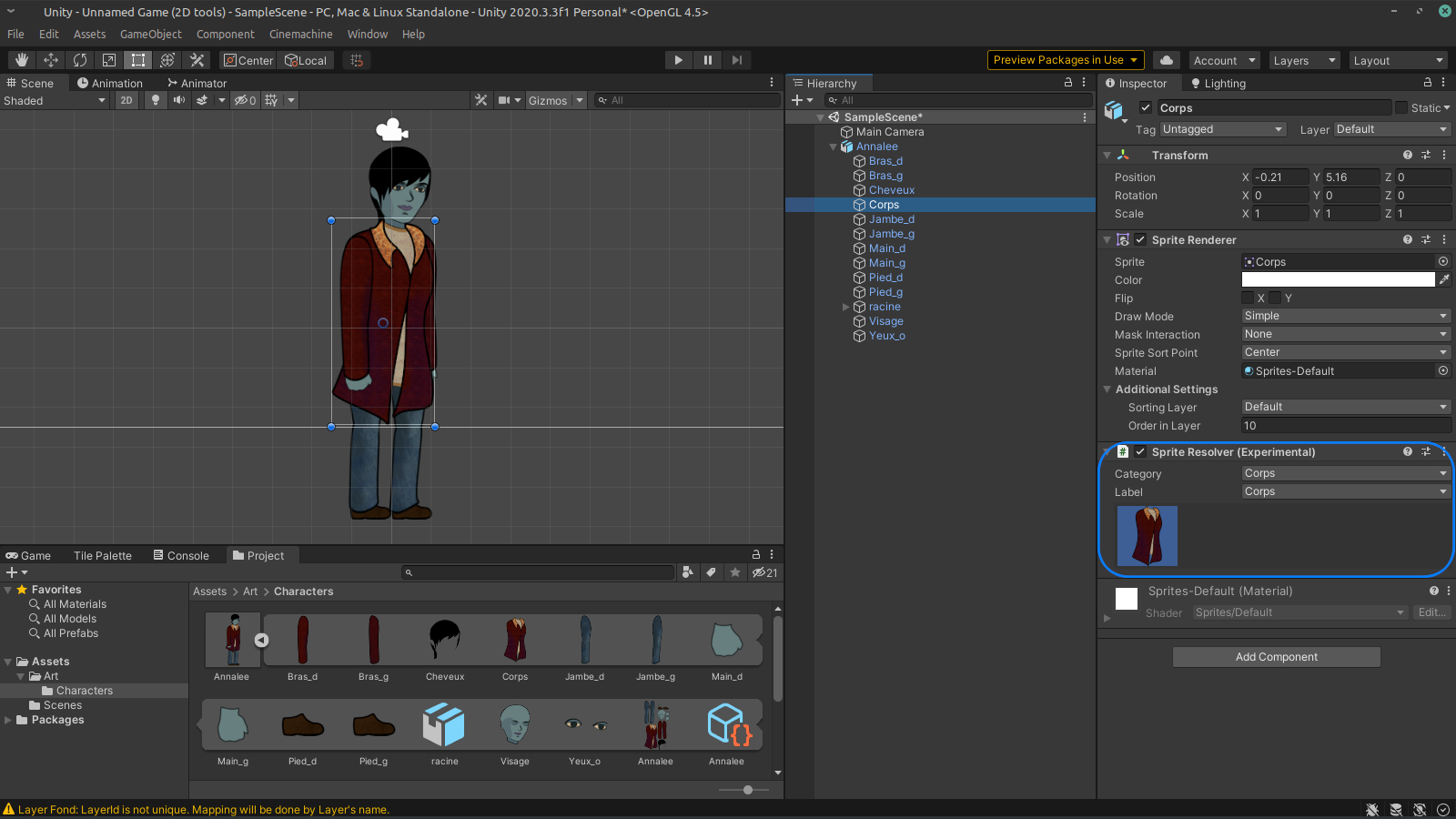Select the Scale tool
This screenshot has width=1456, height=819.
click(109, 60)
